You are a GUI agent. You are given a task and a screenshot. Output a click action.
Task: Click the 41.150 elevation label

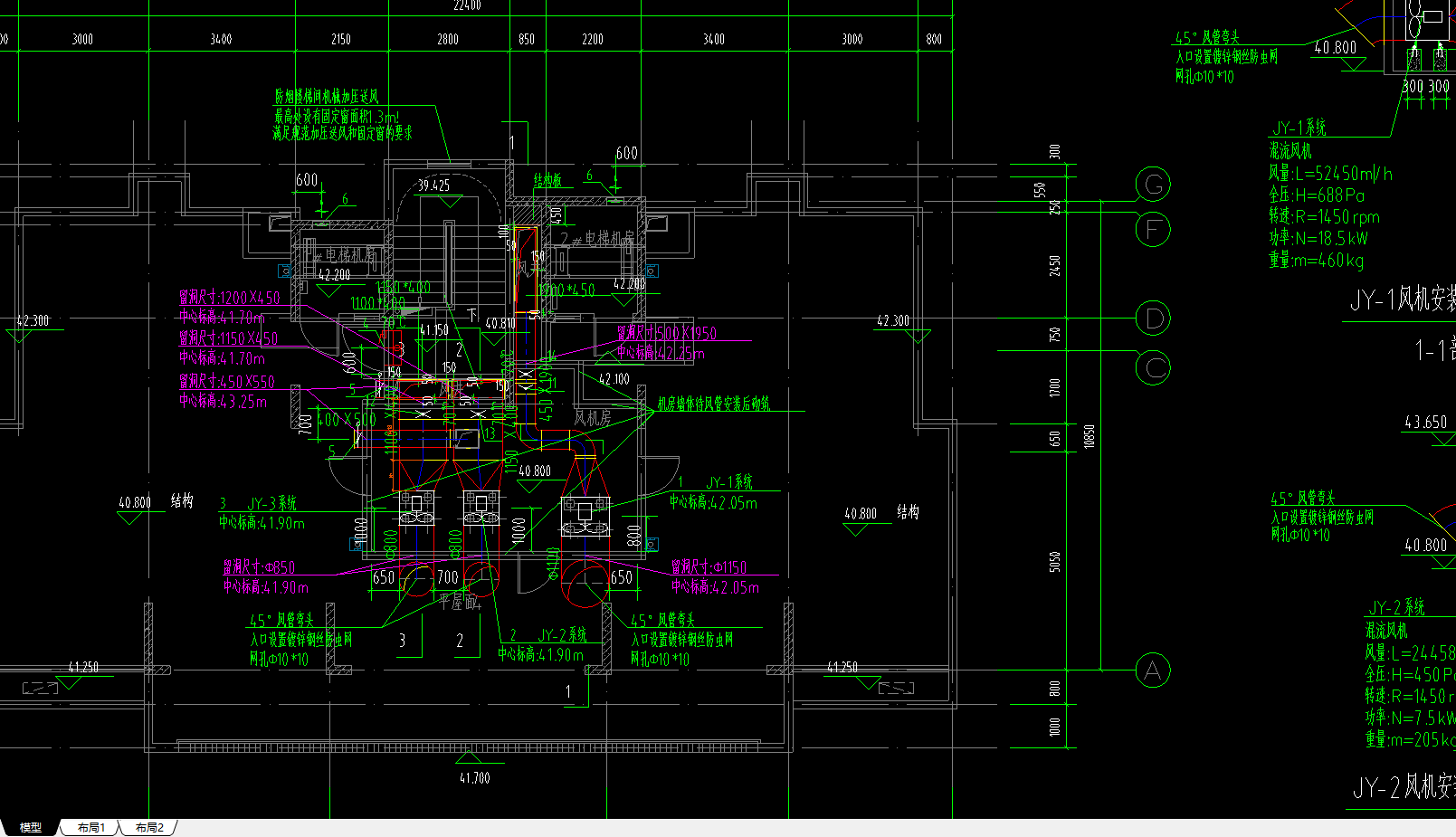tap(434, 329)
